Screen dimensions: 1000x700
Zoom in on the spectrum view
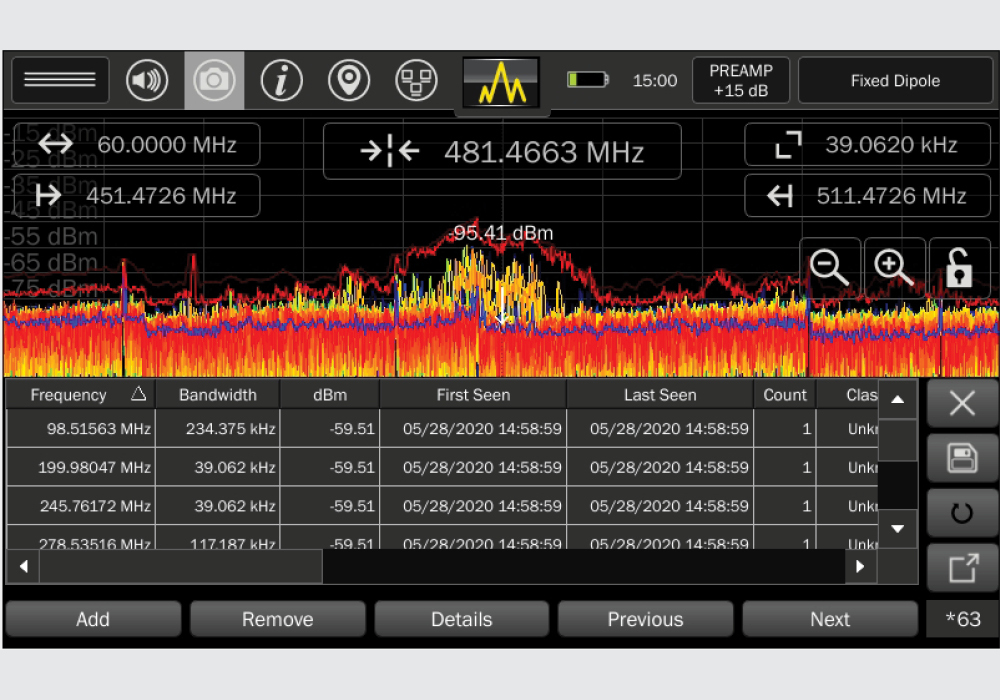tap(894, 267)
